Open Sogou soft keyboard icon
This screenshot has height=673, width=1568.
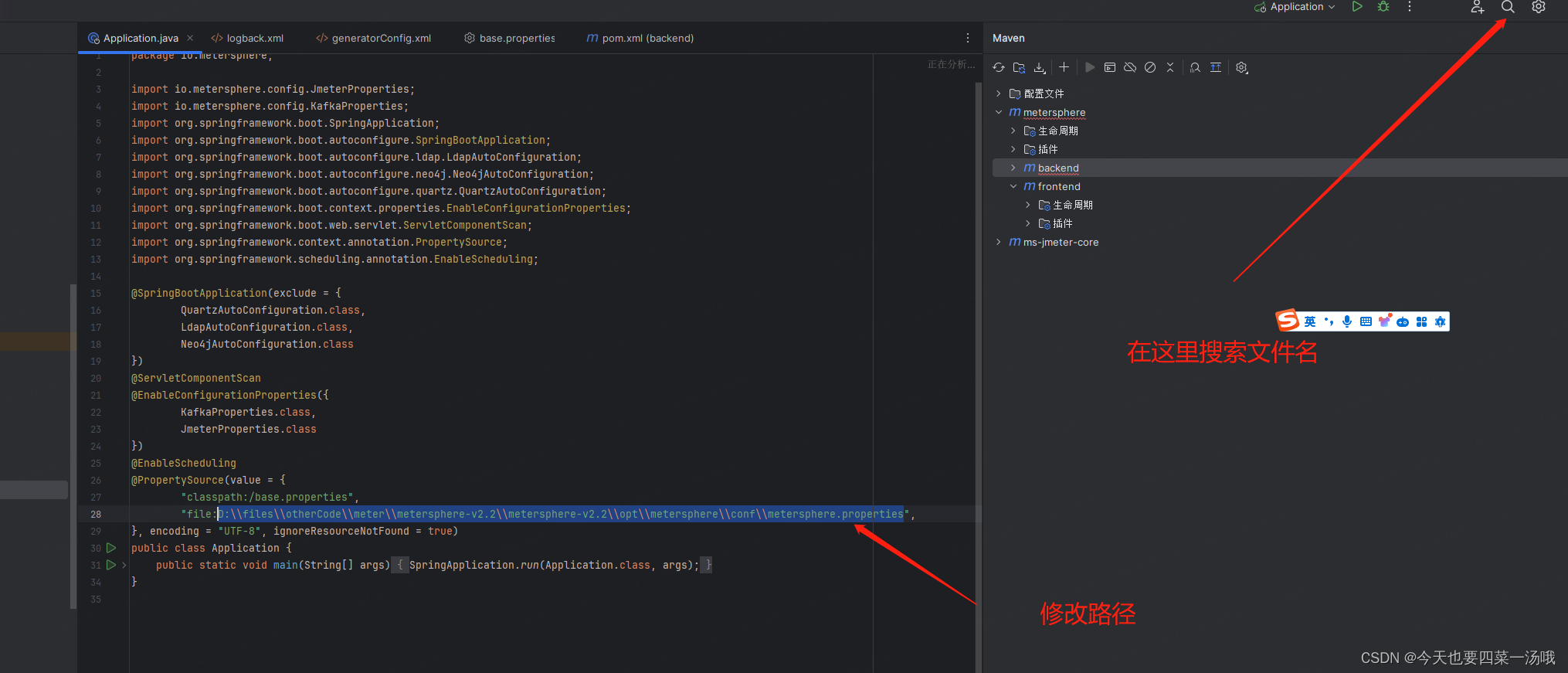coord(1366,321)
